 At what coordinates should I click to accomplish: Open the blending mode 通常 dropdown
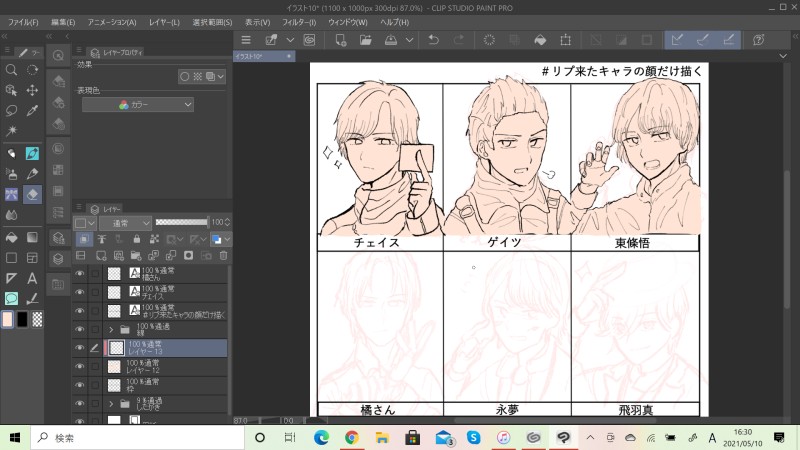coord(124,222)
